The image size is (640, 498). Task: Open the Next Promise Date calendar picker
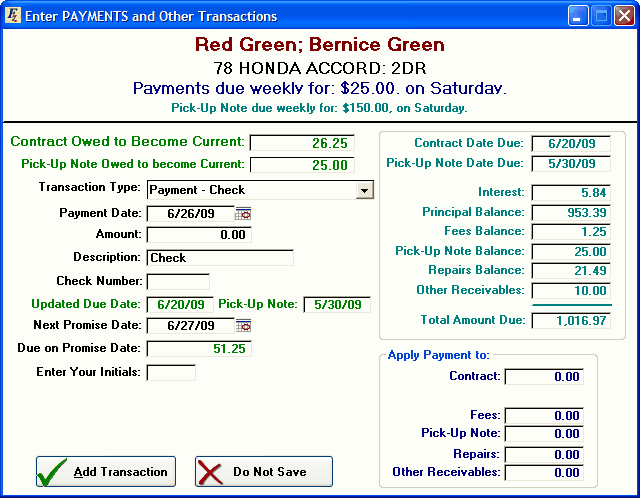[x=243, y=326]
